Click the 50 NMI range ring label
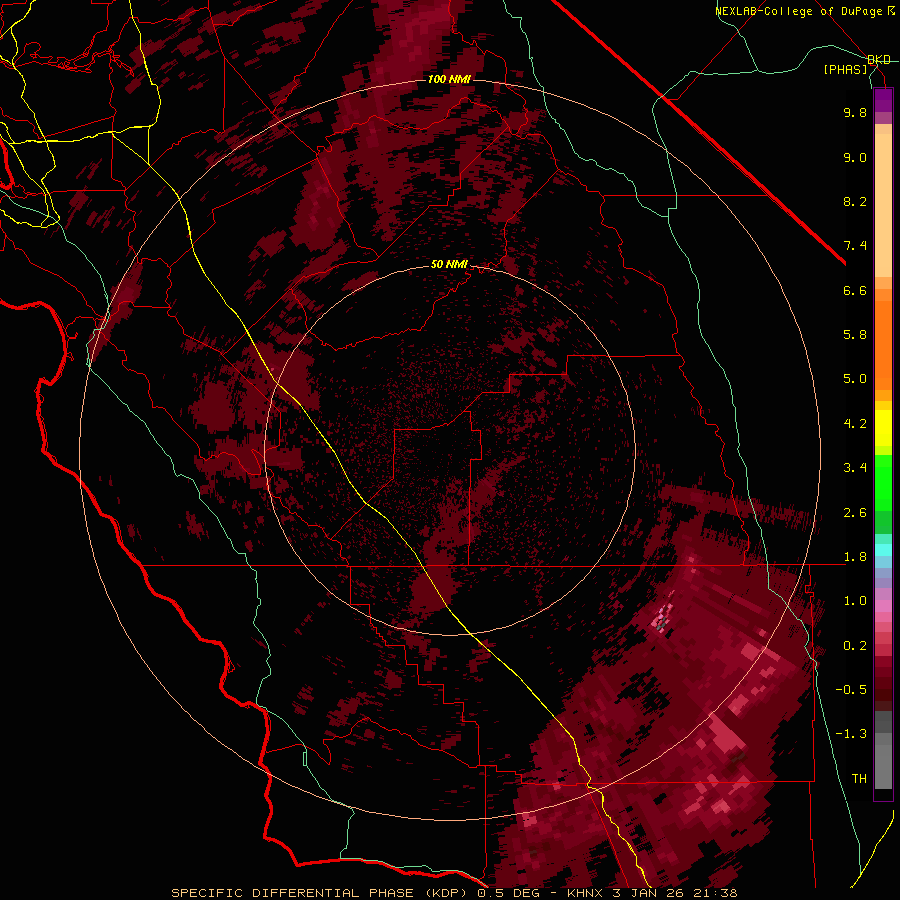The image size is (900, 900). pyautogui.click(x=449, y=264)
